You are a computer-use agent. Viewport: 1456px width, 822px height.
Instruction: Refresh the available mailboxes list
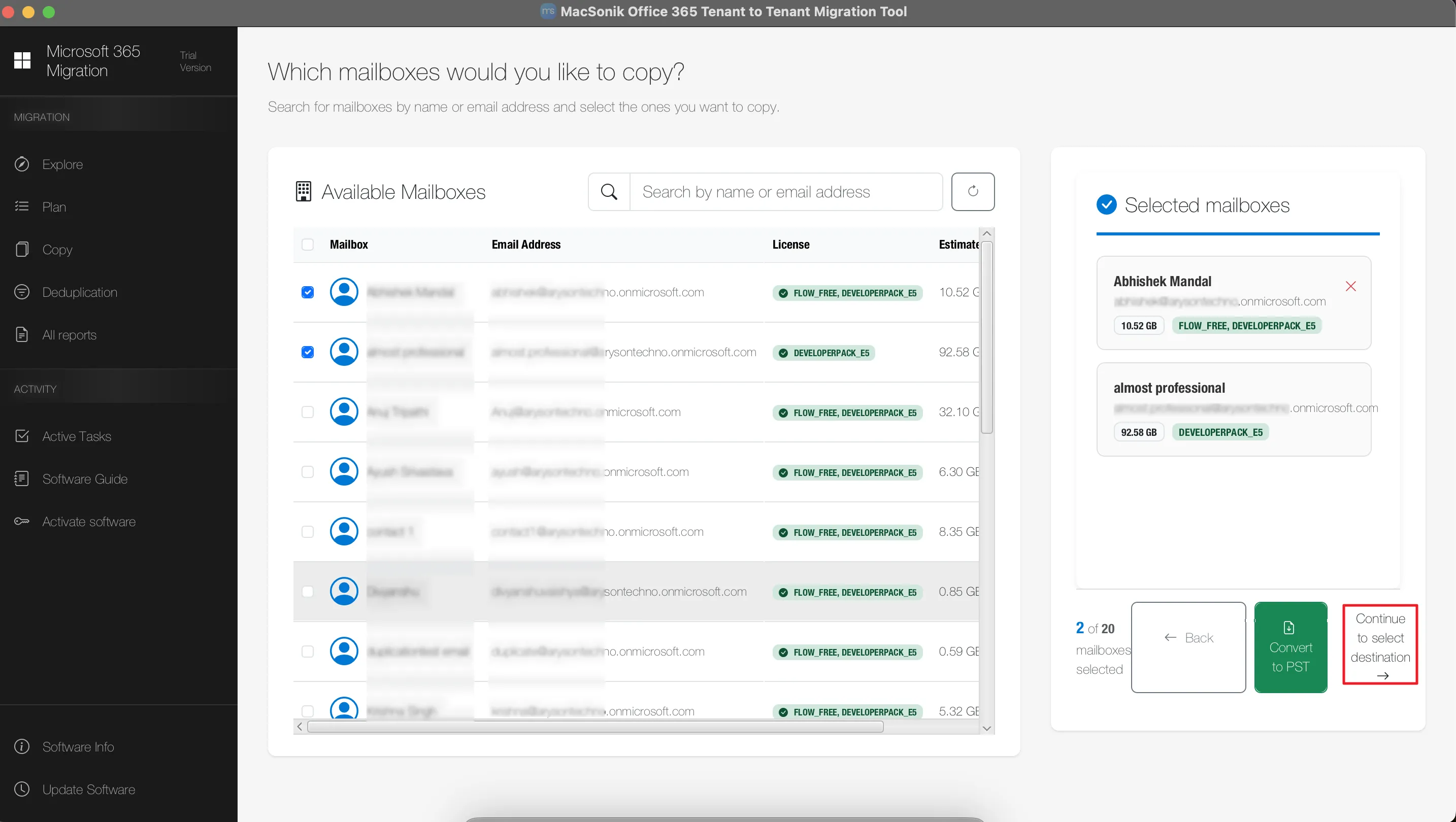pyautogui.click(x=973, y=191)
